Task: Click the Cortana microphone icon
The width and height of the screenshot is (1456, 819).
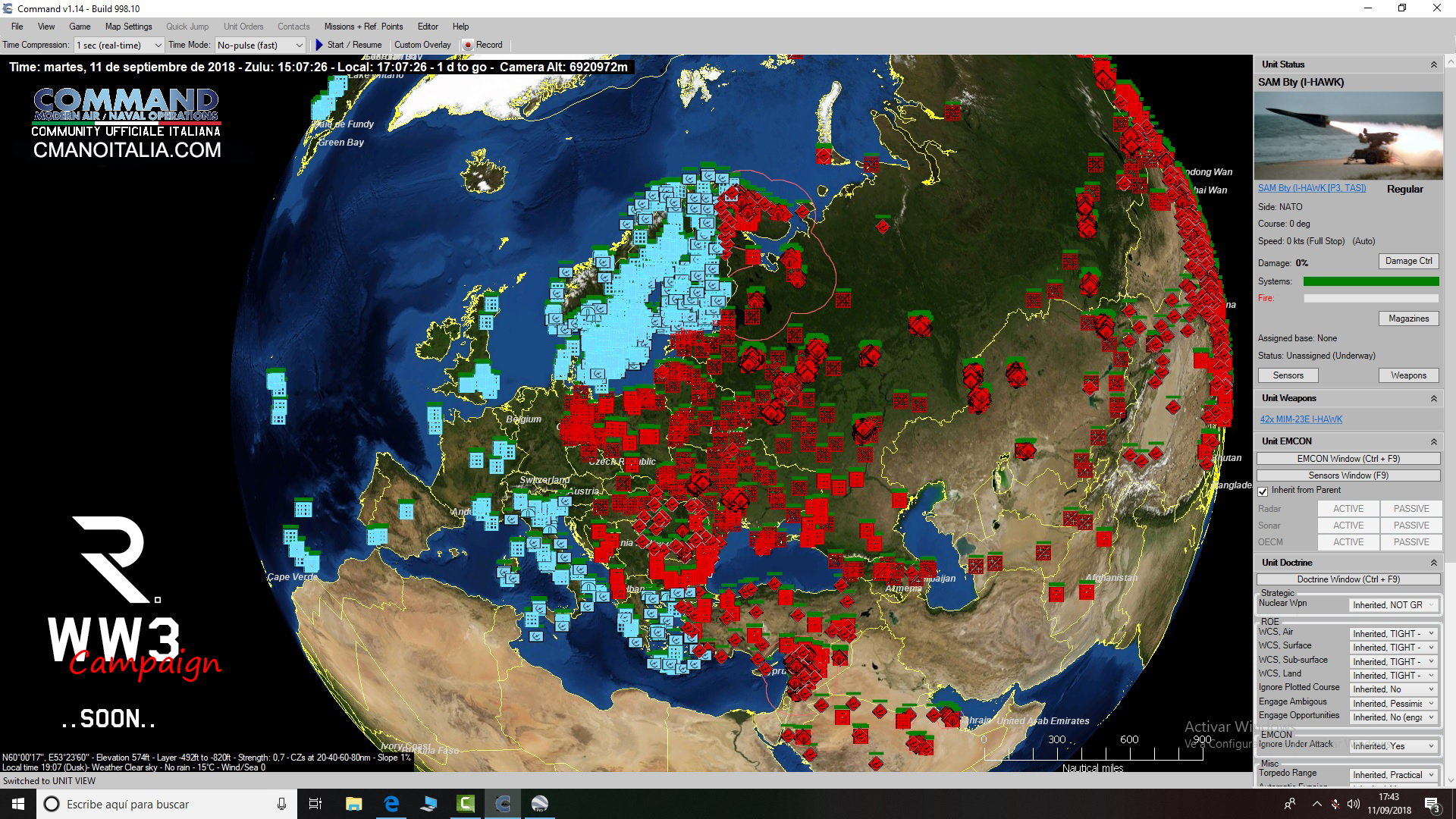Action: 281,804
